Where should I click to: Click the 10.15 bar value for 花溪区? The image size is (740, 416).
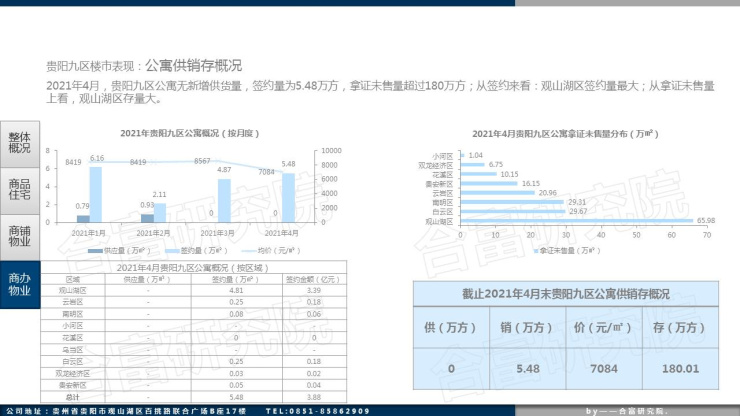pyautogui.click(x=509, y=174)
